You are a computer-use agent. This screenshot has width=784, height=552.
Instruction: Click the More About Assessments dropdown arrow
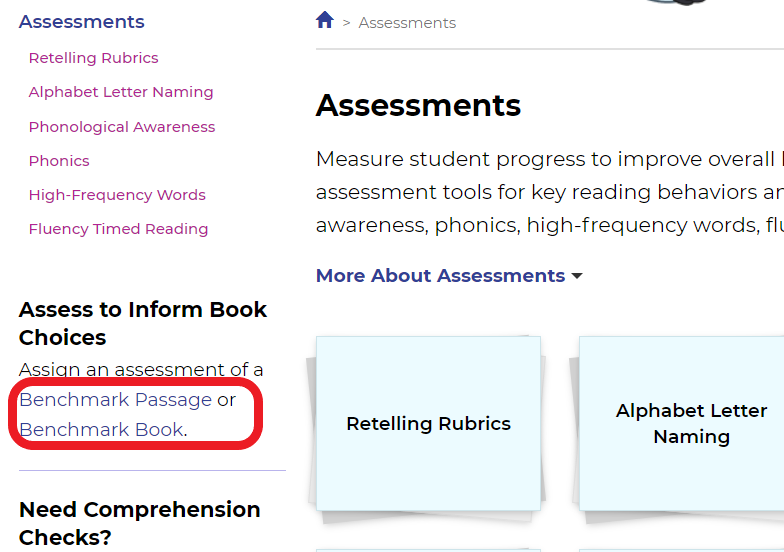[576, 276]
